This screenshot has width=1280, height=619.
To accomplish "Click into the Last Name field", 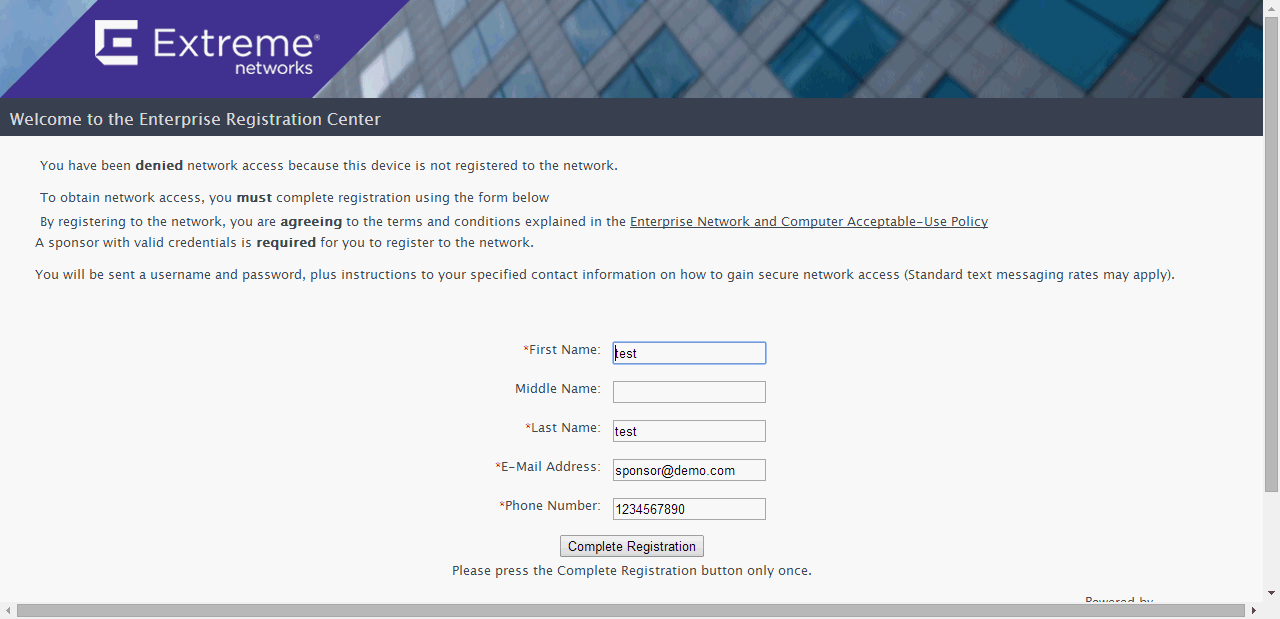I will (x=689, y=431).
